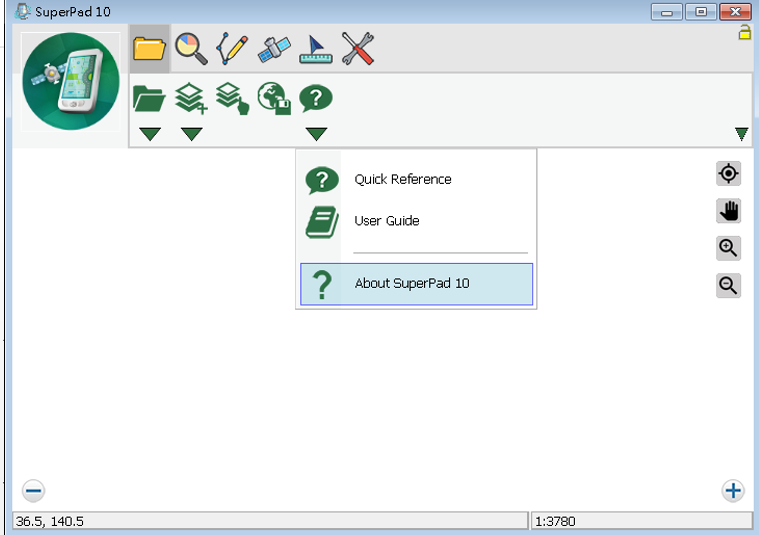Click the round minus zoom button
The image size is (759, 535).
point(33,491)
